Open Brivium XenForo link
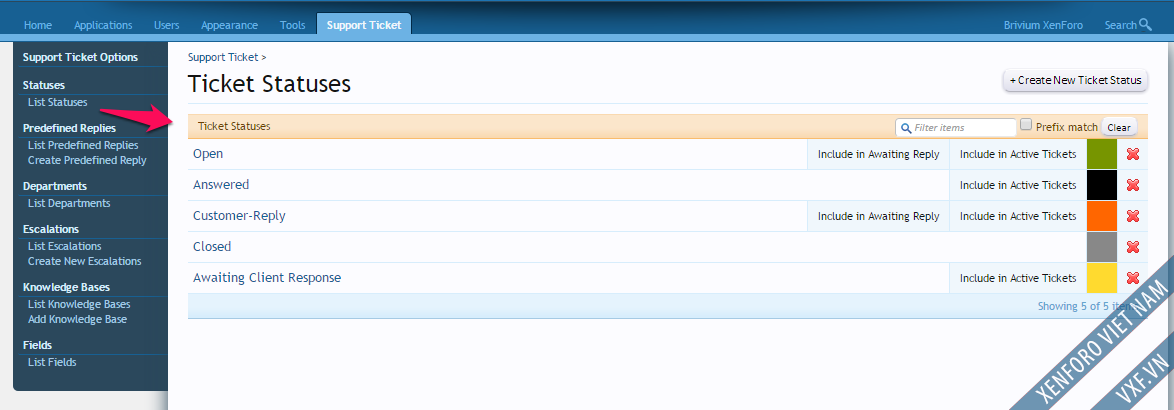Viewport: 1174px width, 410px height. (1043, 25)
